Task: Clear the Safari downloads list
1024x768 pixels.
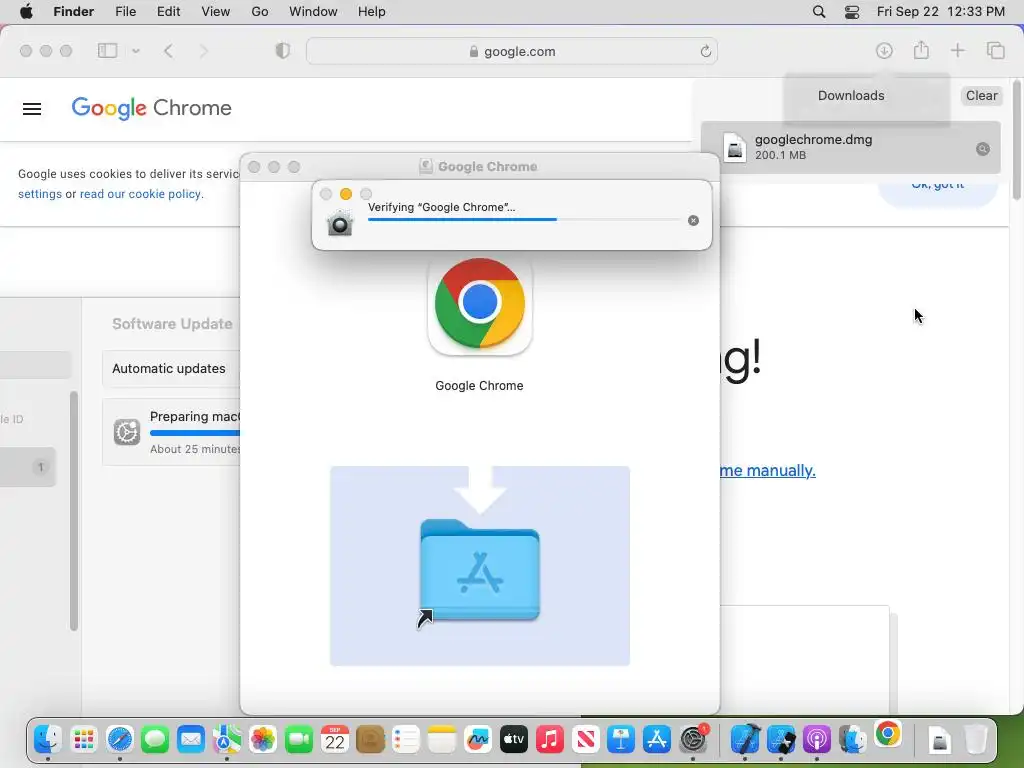Action: pyautogui.click(x=981, y=95)
